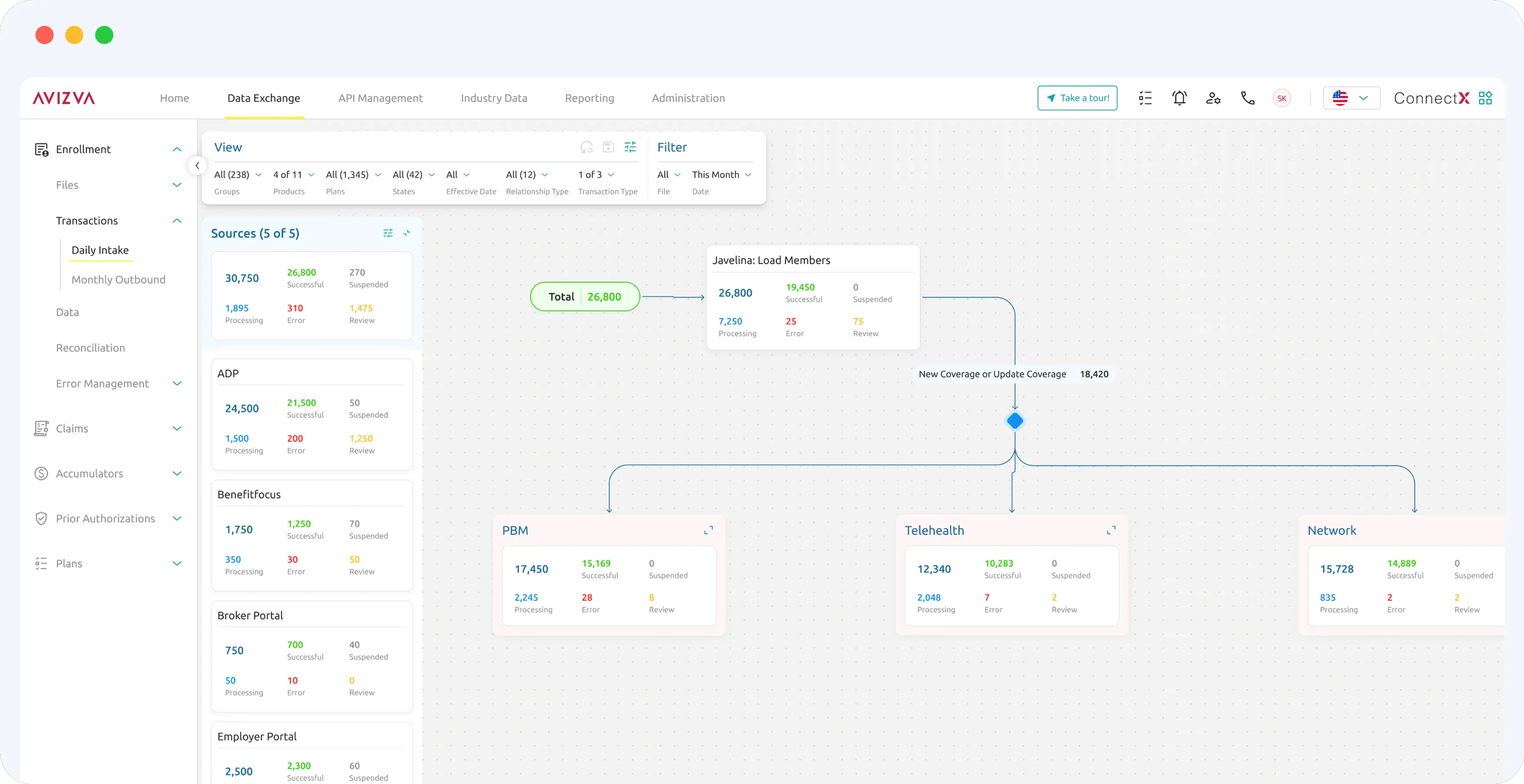Image resolution: width=1524 pixels, height=784 pixels.
Task: Expand the Claims menu section
Action: [176, 429]
